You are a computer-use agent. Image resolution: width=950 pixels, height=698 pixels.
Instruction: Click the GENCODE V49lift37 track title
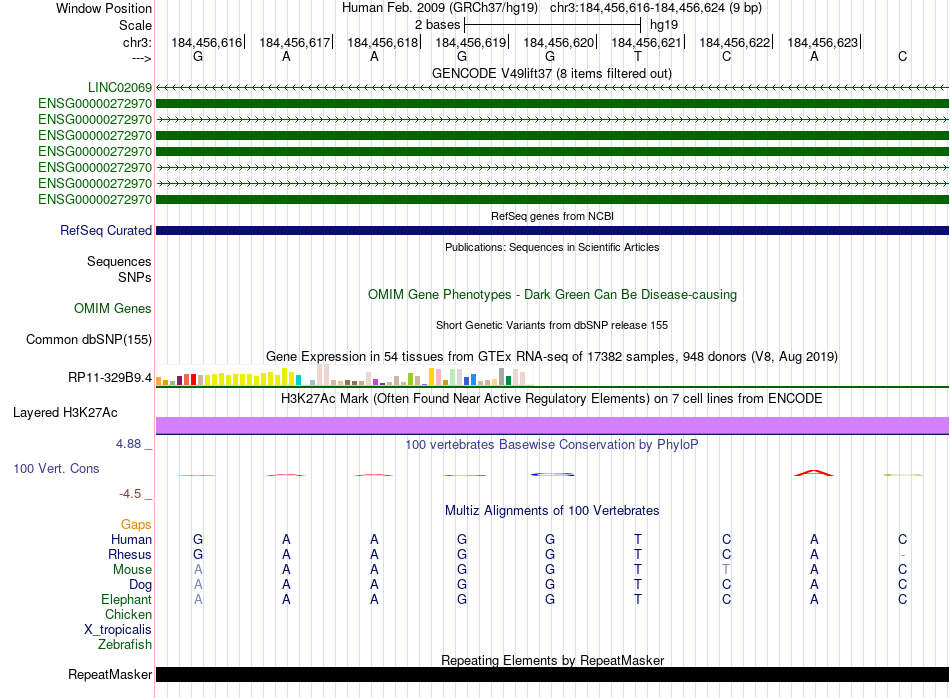coord(551,73)
